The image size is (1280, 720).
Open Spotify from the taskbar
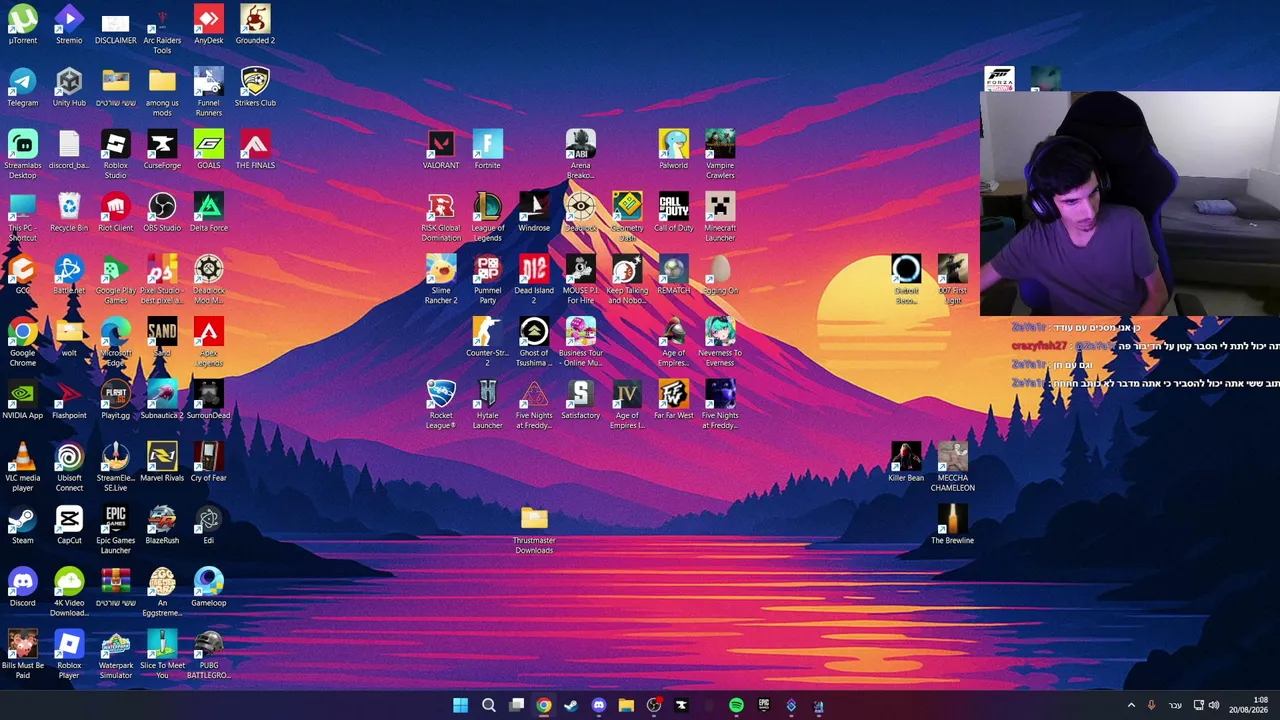[736, 706]
